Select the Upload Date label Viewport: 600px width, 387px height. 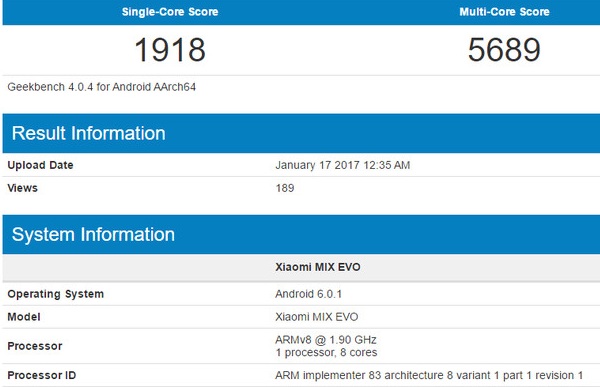40,165
